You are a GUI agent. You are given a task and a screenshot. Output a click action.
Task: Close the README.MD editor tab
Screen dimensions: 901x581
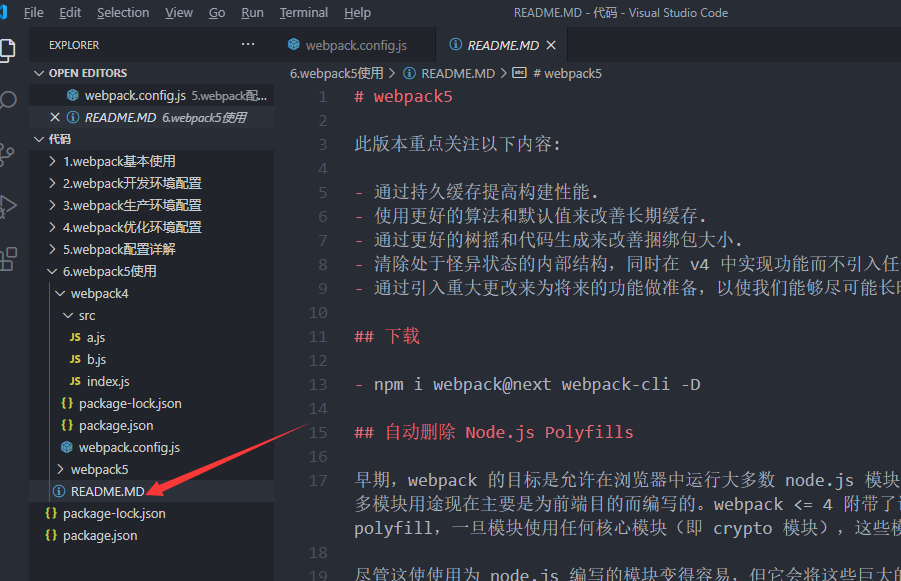551,45
